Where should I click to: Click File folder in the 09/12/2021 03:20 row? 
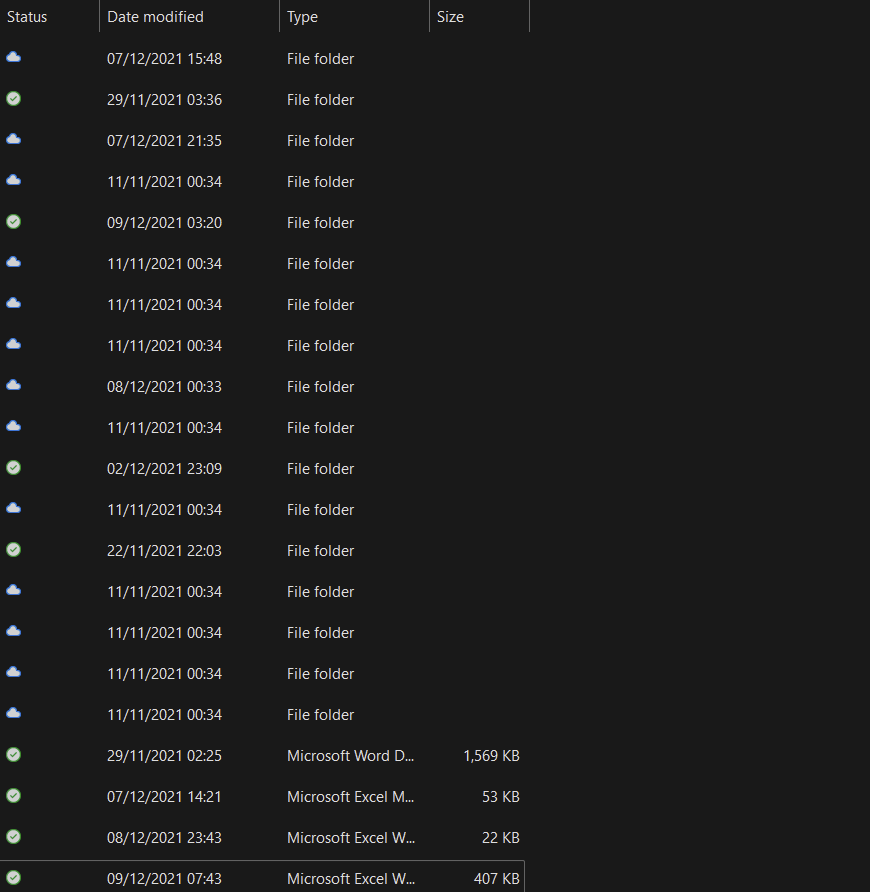[320, 222]
